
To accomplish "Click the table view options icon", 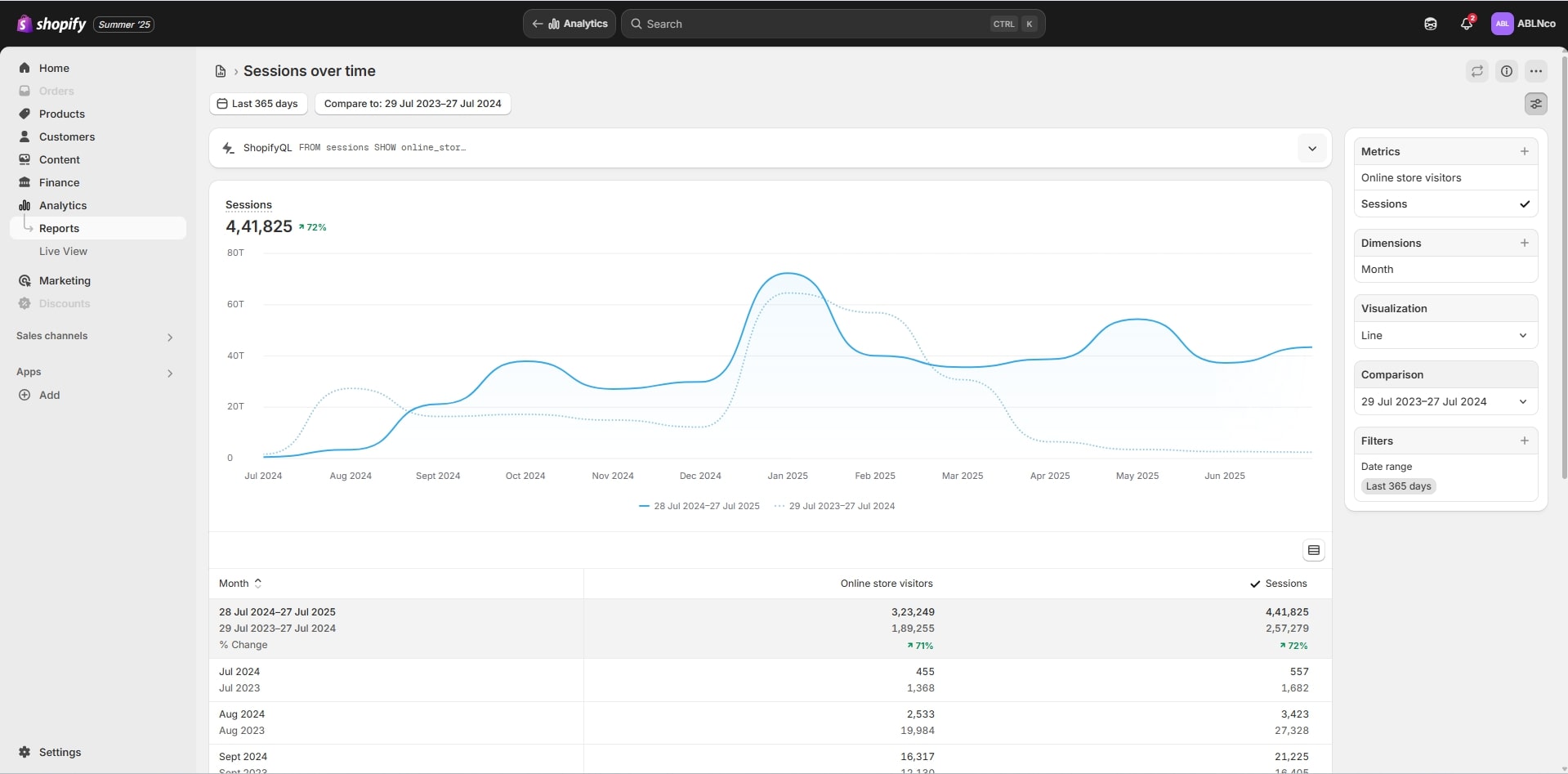I will pos(1313,550).
